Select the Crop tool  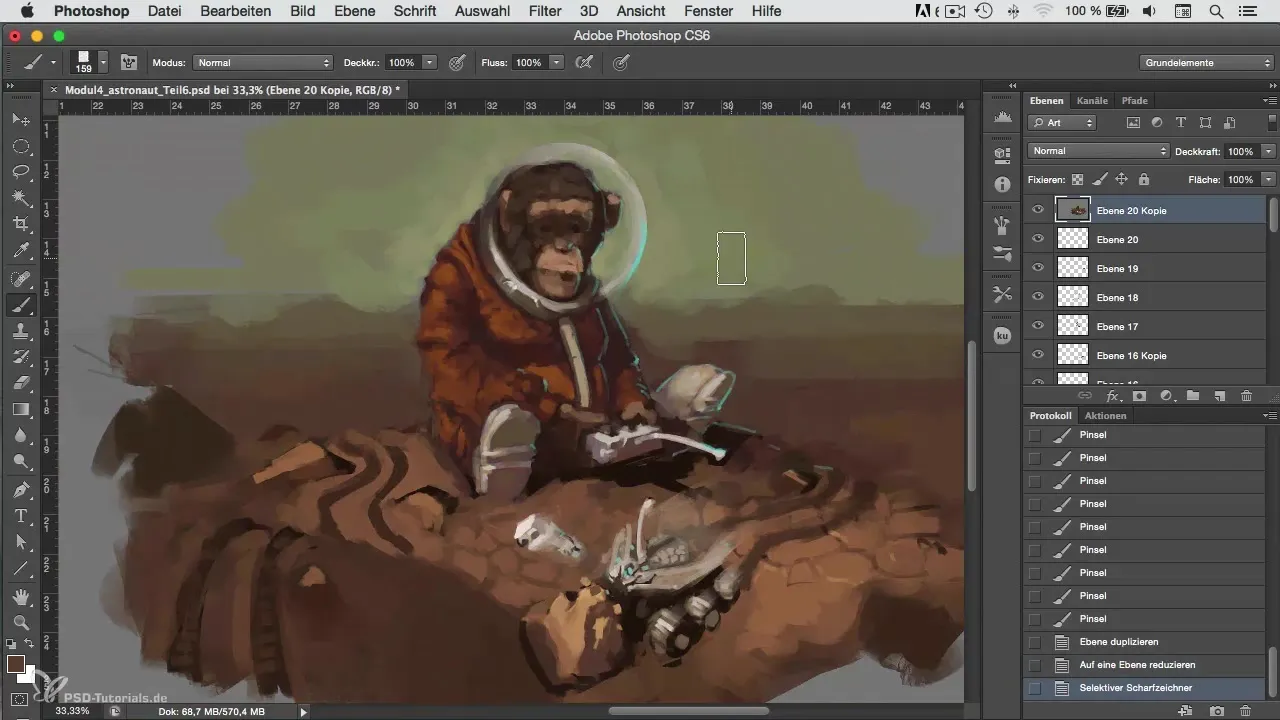21,223
